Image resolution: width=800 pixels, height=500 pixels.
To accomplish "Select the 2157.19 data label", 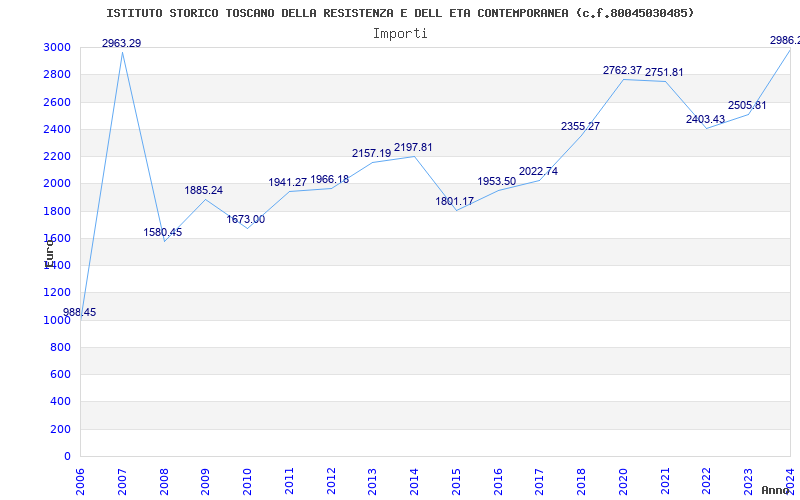I will [x=371, y=153].
